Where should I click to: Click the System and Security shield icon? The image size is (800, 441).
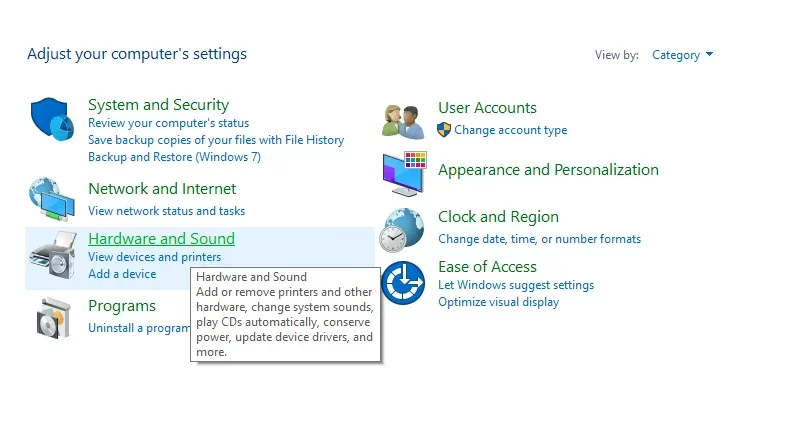(52, 119)
